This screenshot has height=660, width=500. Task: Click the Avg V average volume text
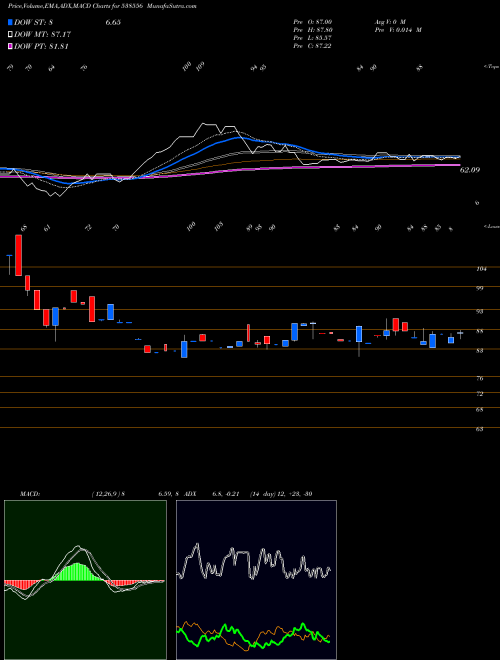(389, 21)
